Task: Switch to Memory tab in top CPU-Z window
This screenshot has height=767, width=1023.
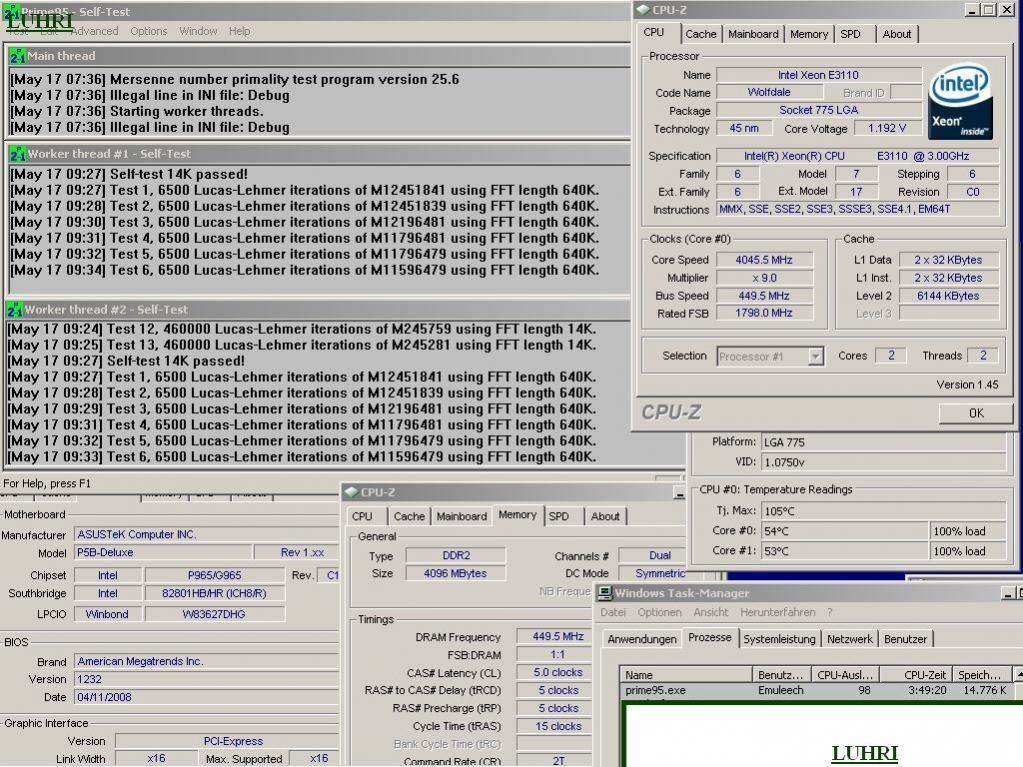Action: pos(809,34)
